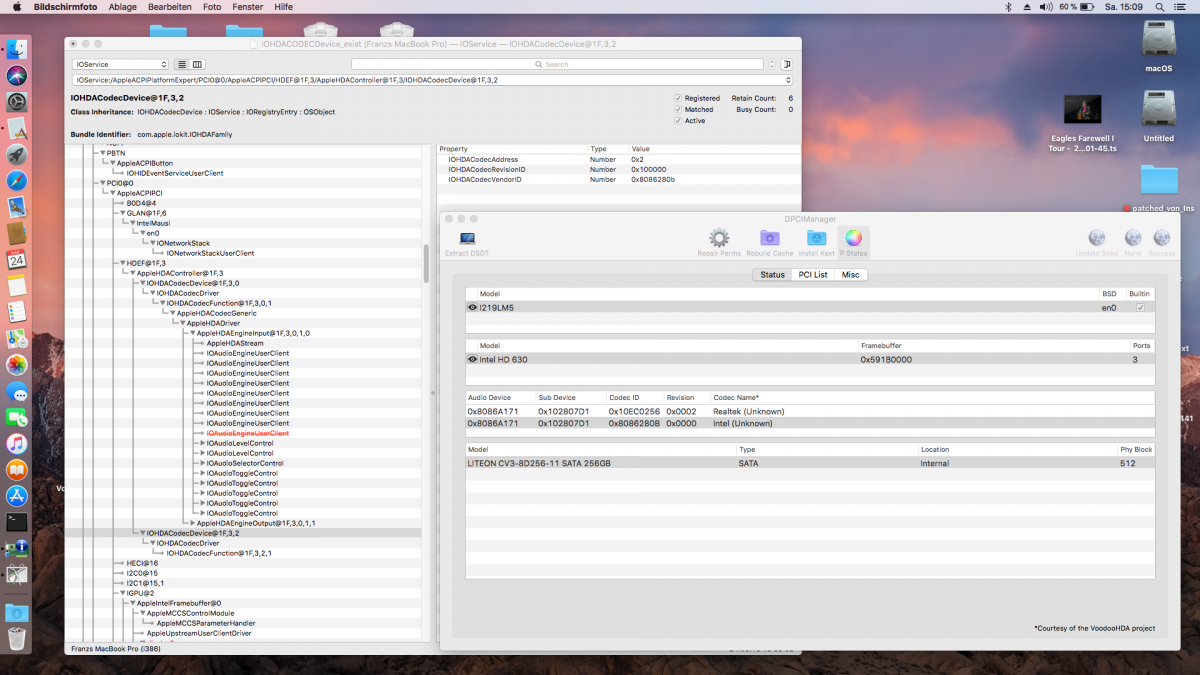Click the Codec ID column header
The image size is (1200, 675).
click(x=624, y=397)
